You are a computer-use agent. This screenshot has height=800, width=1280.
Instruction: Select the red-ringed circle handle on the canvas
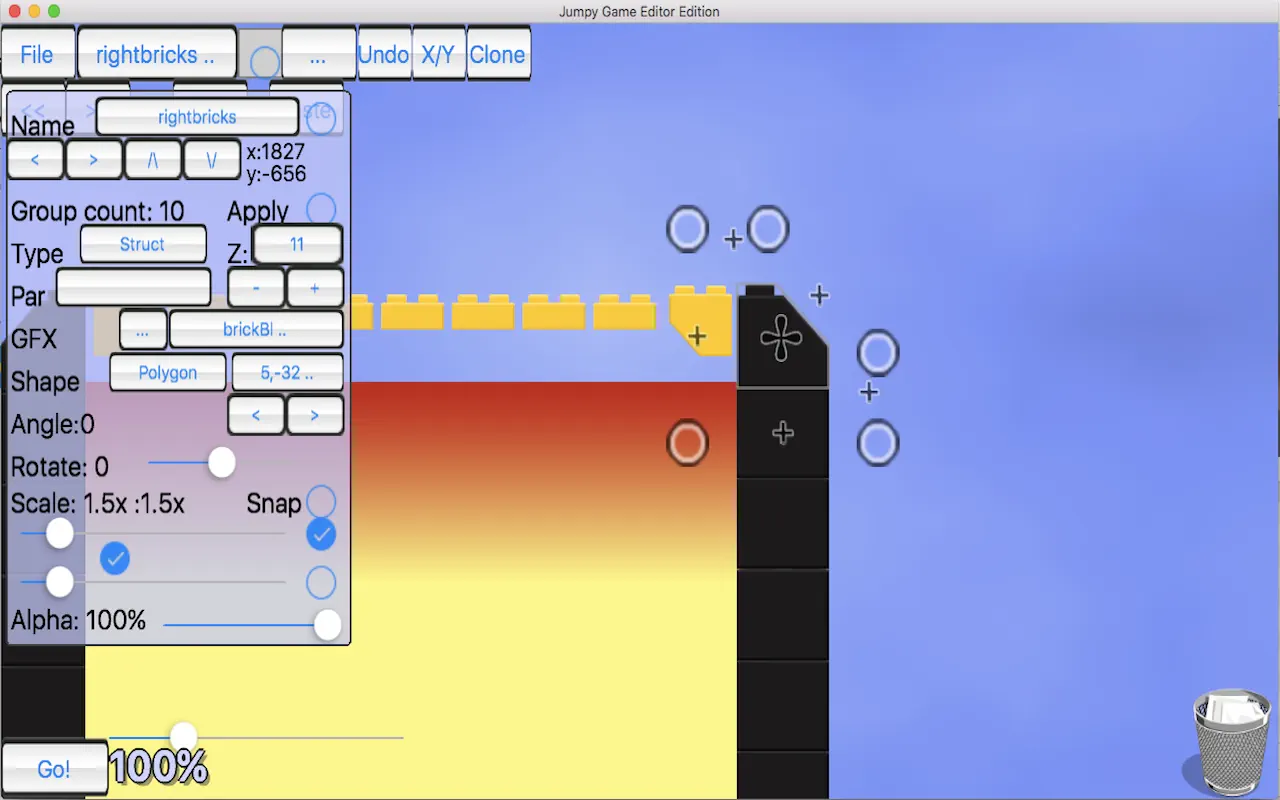coord(687,442)
